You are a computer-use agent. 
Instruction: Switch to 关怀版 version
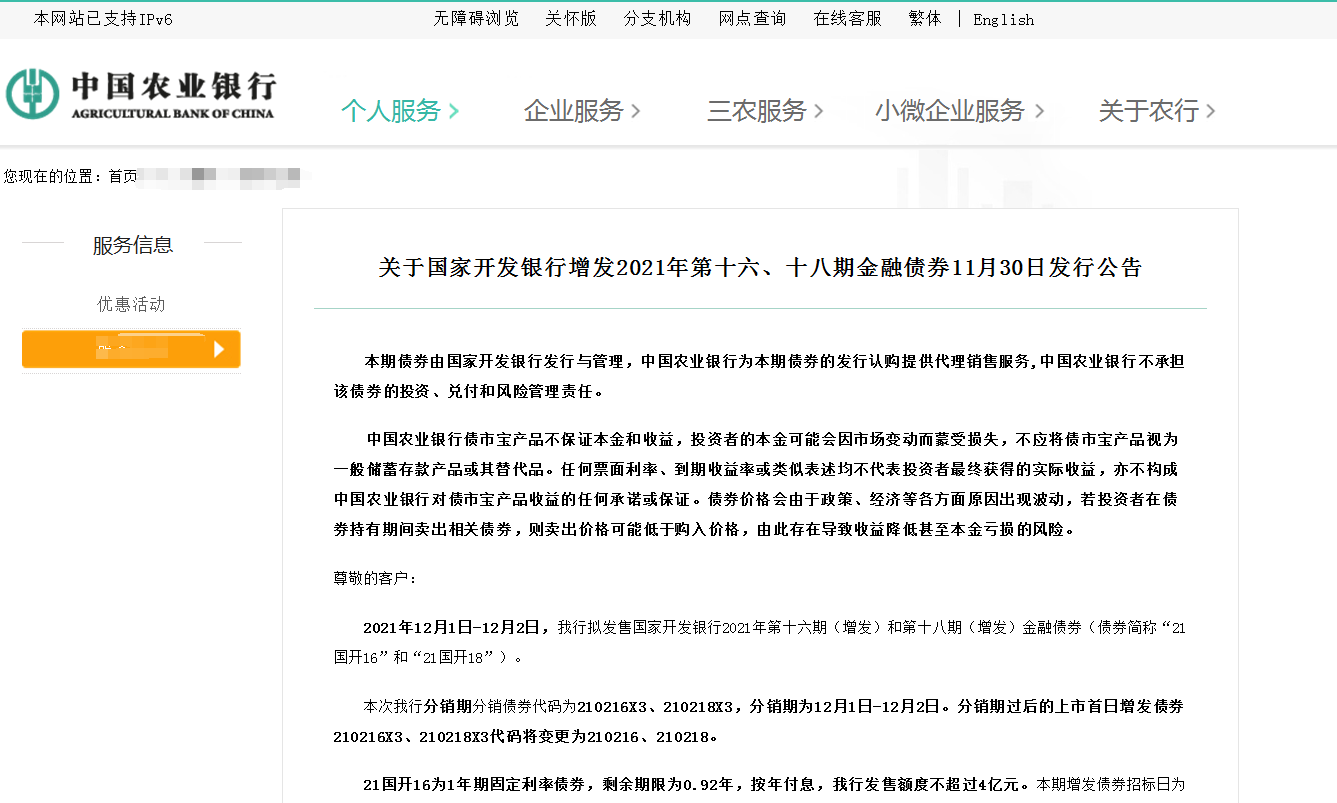pyautogui.click(x=571, y=19)
